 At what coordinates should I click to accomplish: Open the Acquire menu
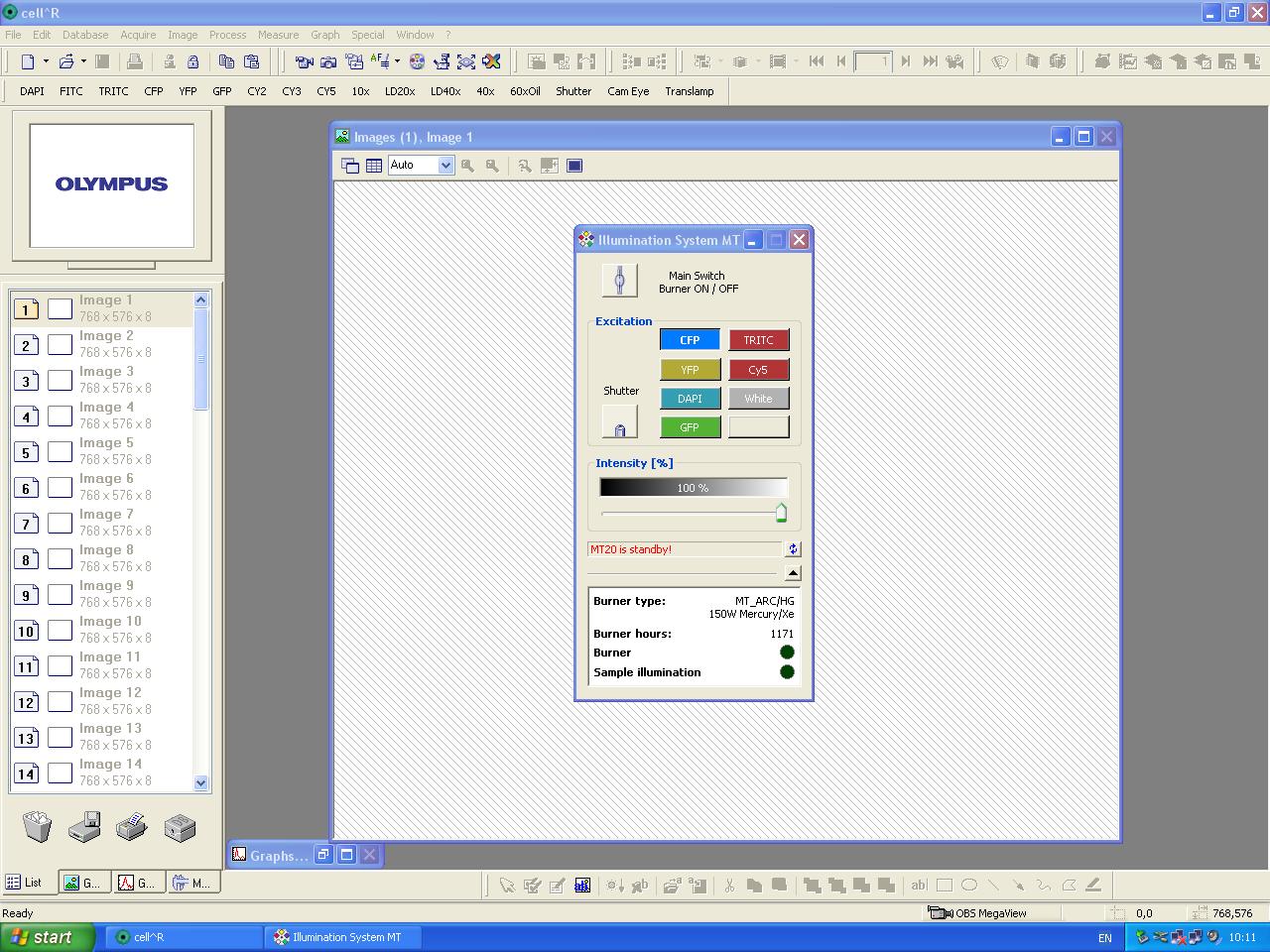[x=138, y=35]
